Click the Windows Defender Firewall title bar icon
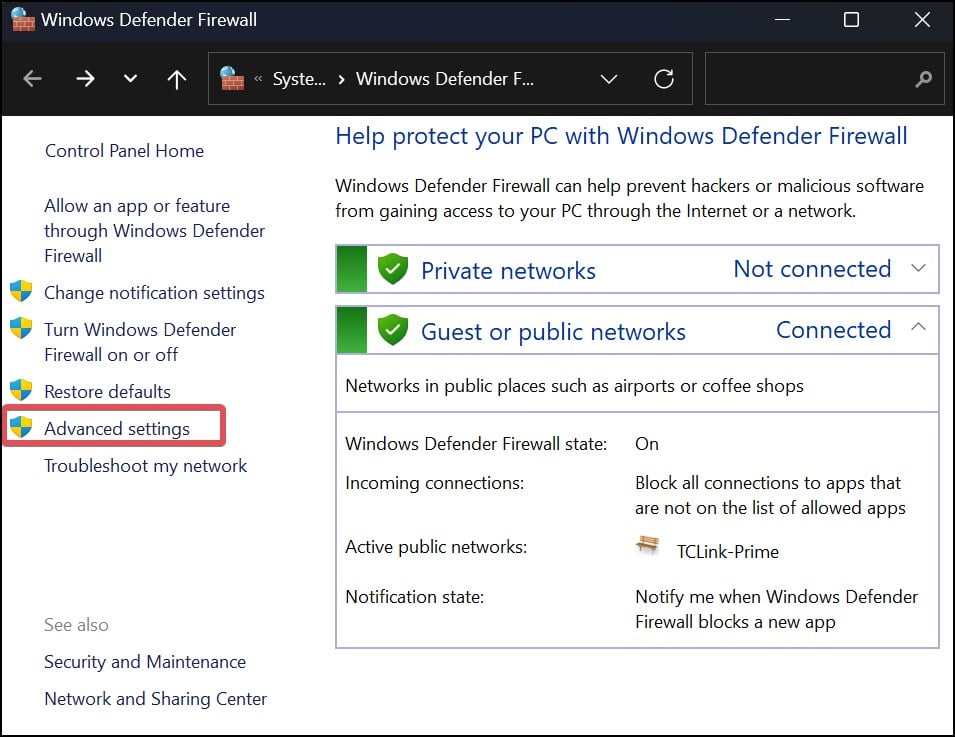Viewport: 955px width, 737px height. tap(23, 19)
